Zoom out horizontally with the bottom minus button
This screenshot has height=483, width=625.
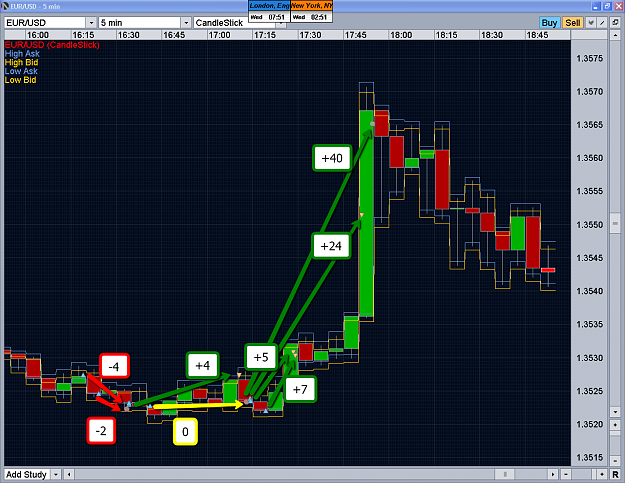(x=566, y=474)
